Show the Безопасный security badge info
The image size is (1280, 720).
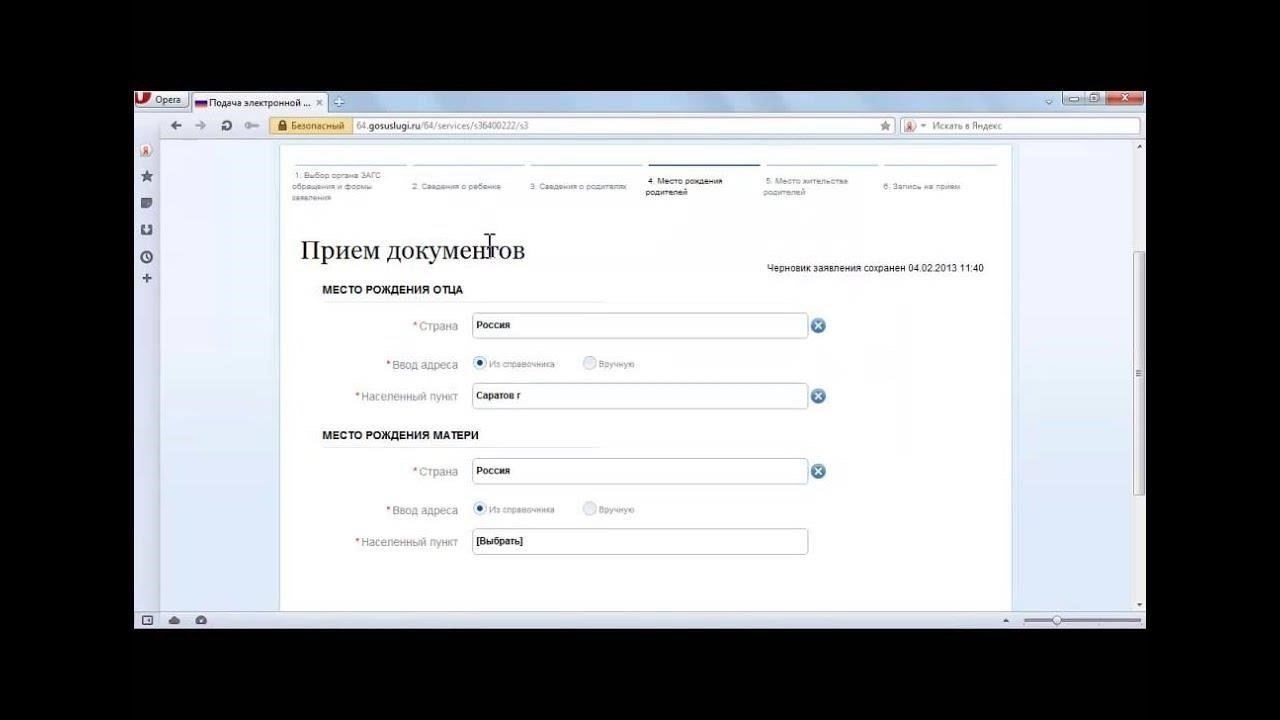310,126
